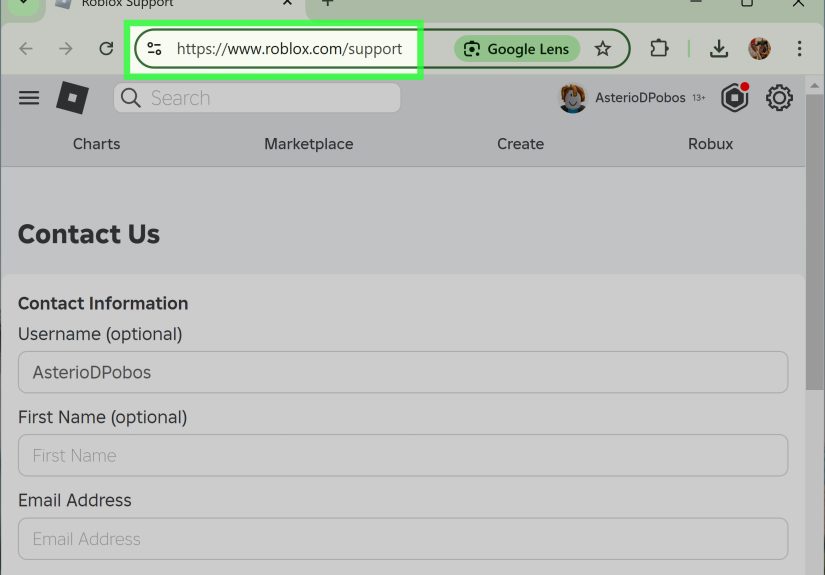Open the AsterioDPobos profile name link
The image size is (825, 575).
pos(640,98)
